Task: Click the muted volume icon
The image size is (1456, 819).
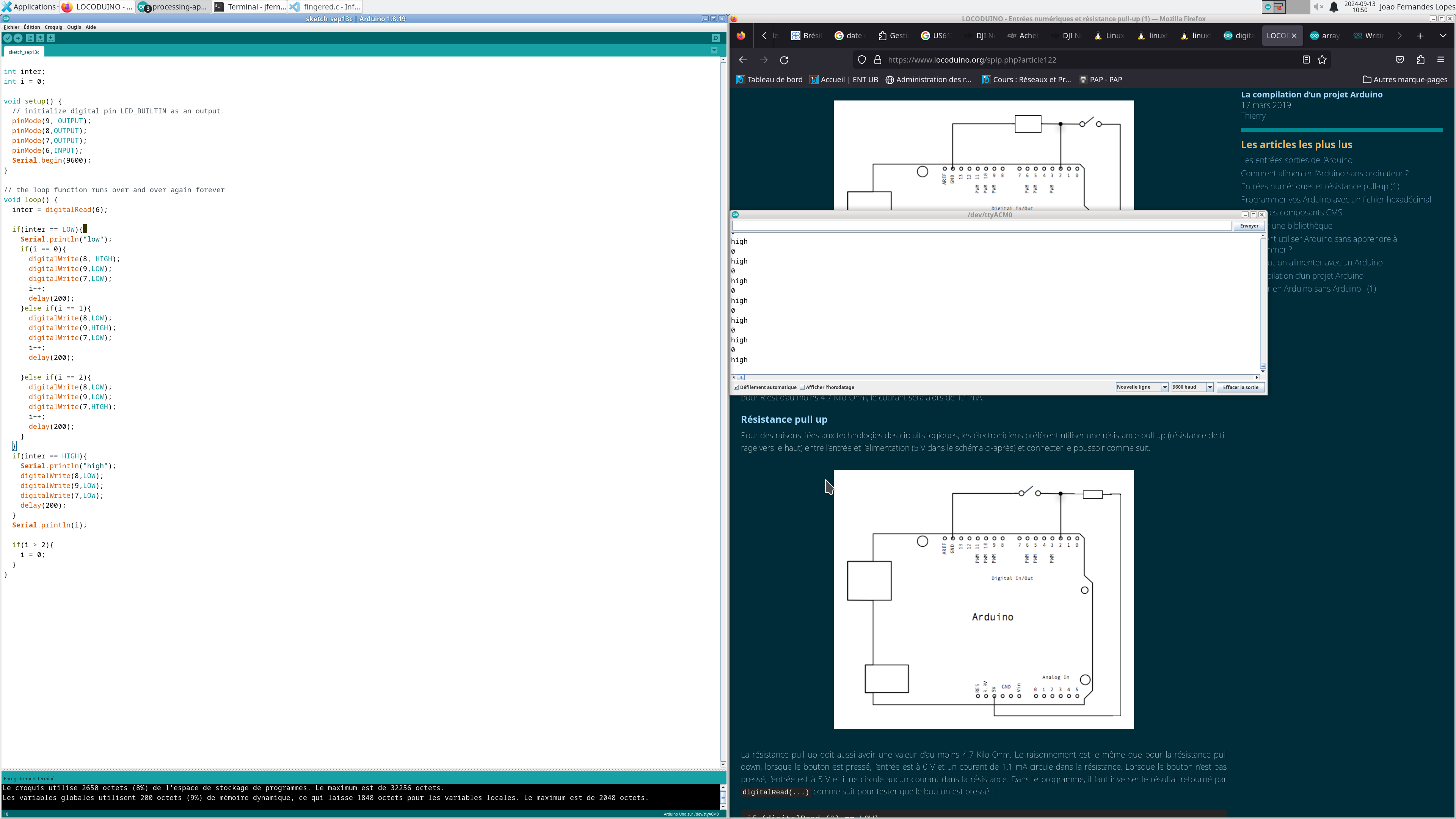Action: click(x=1318, y=7)
